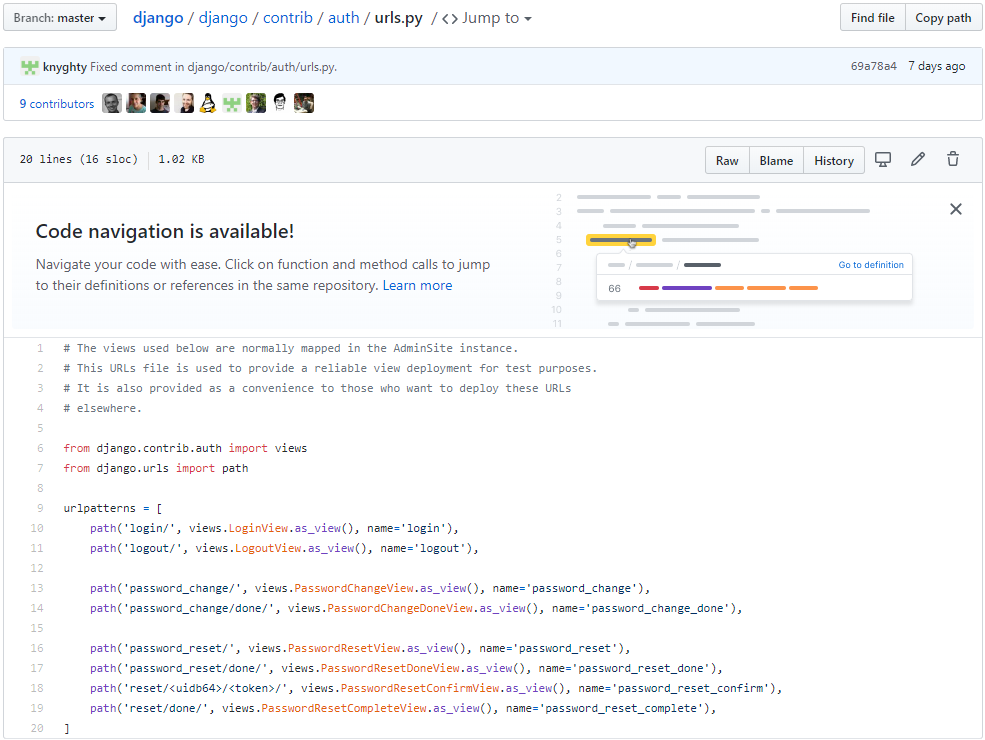Open the auth folder breadcrumb
Viewport: 985px width, 740px height.
[344, 18]
